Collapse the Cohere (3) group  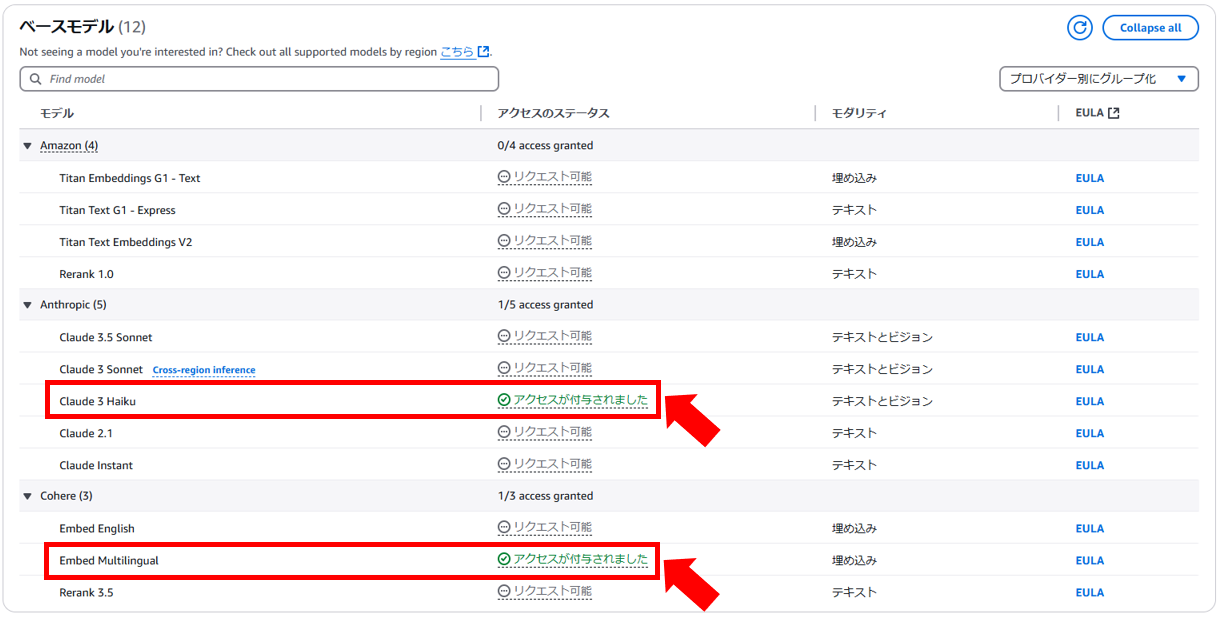[x=28, y=496]
